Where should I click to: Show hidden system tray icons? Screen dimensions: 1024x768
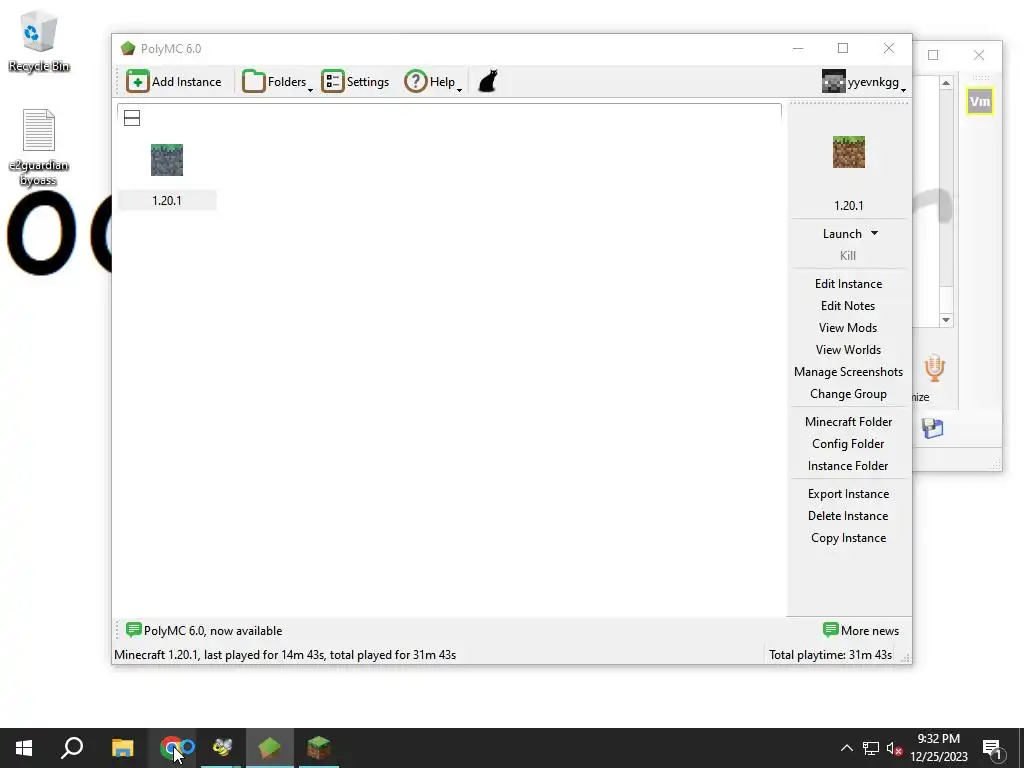[846, 748]
